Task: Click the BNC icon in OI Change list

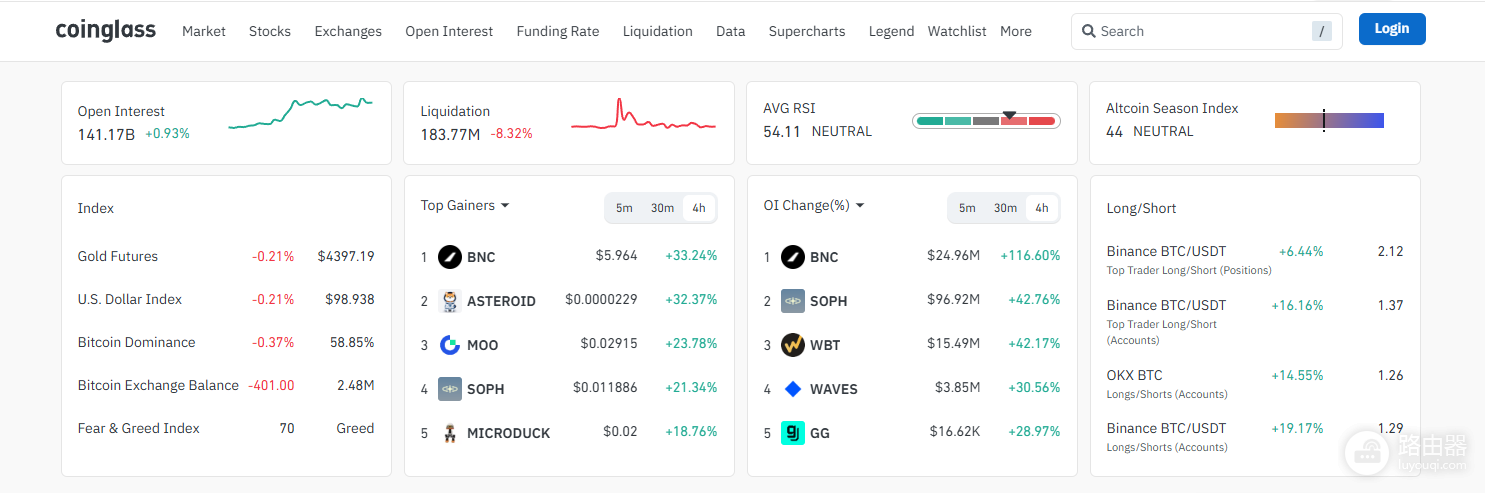Action: (793, 257)
